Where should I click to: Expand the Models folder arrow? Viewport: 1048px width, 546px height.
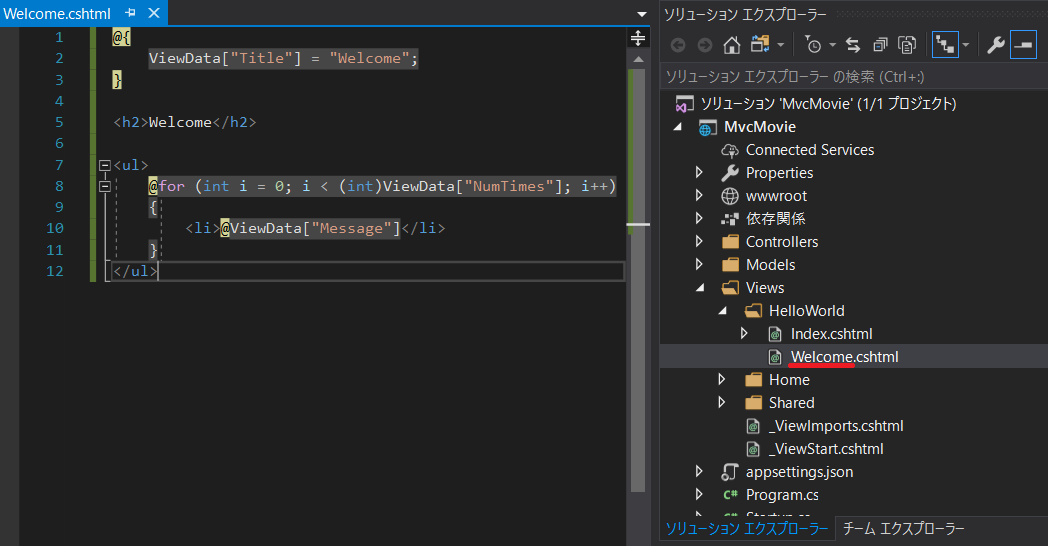click(x=700, y=265)
